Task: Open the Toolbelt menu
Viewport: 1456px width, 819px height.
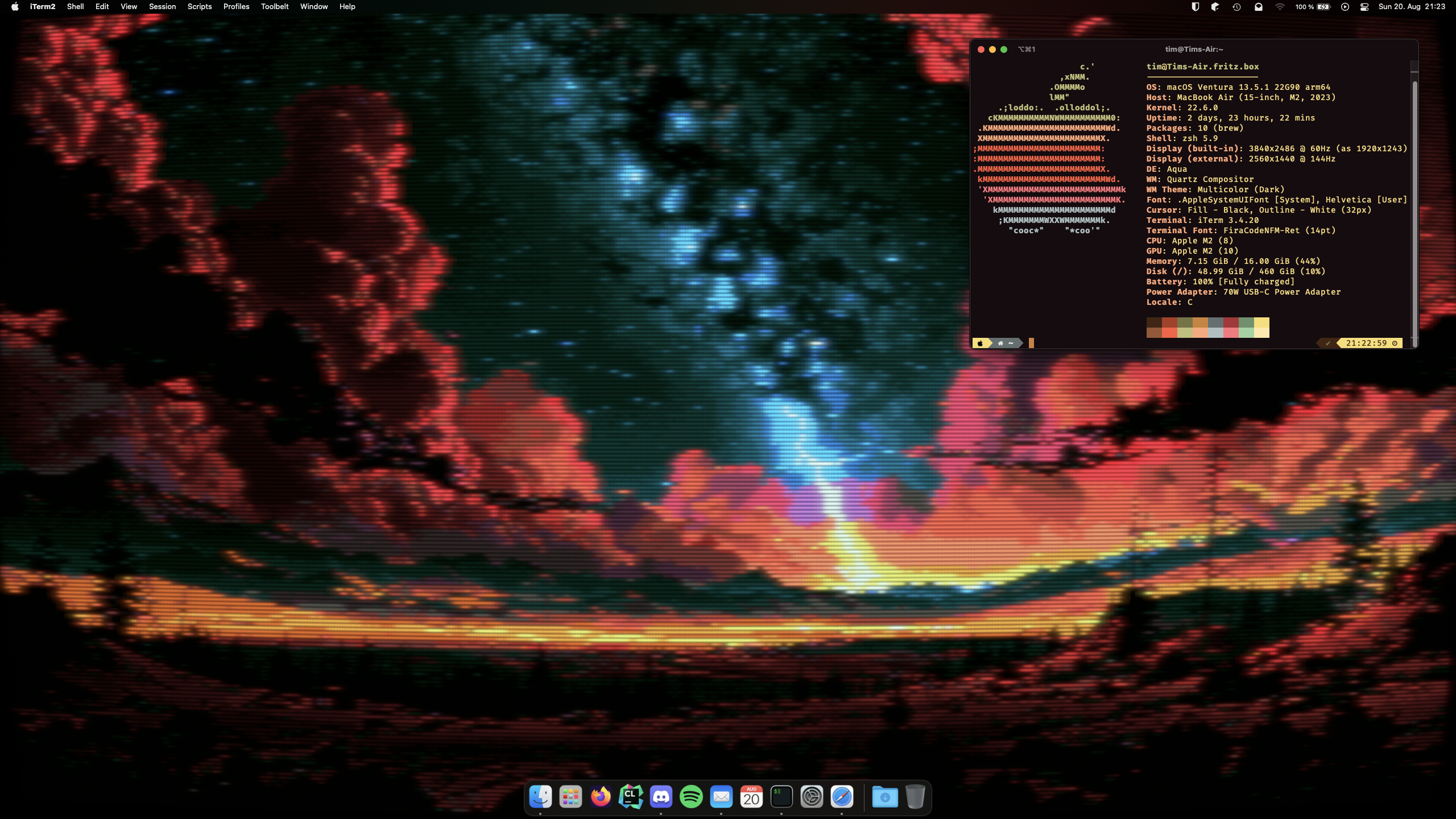Action: coord(274,7)
